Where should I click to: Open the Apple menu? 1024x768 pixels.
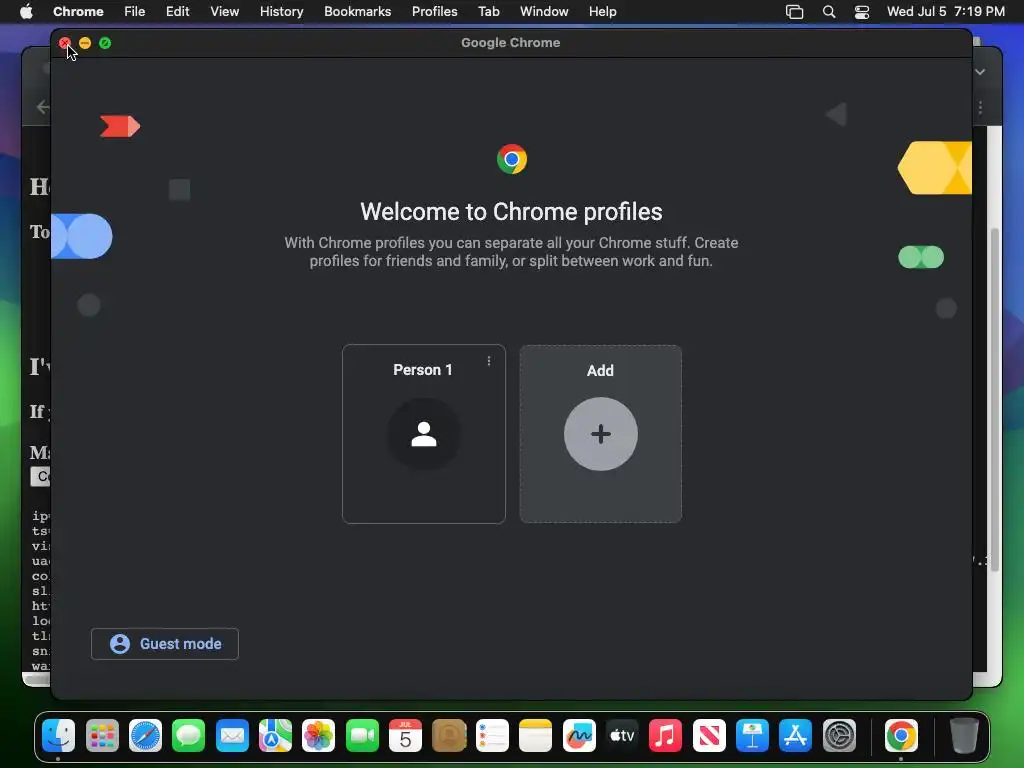point(26,12)
